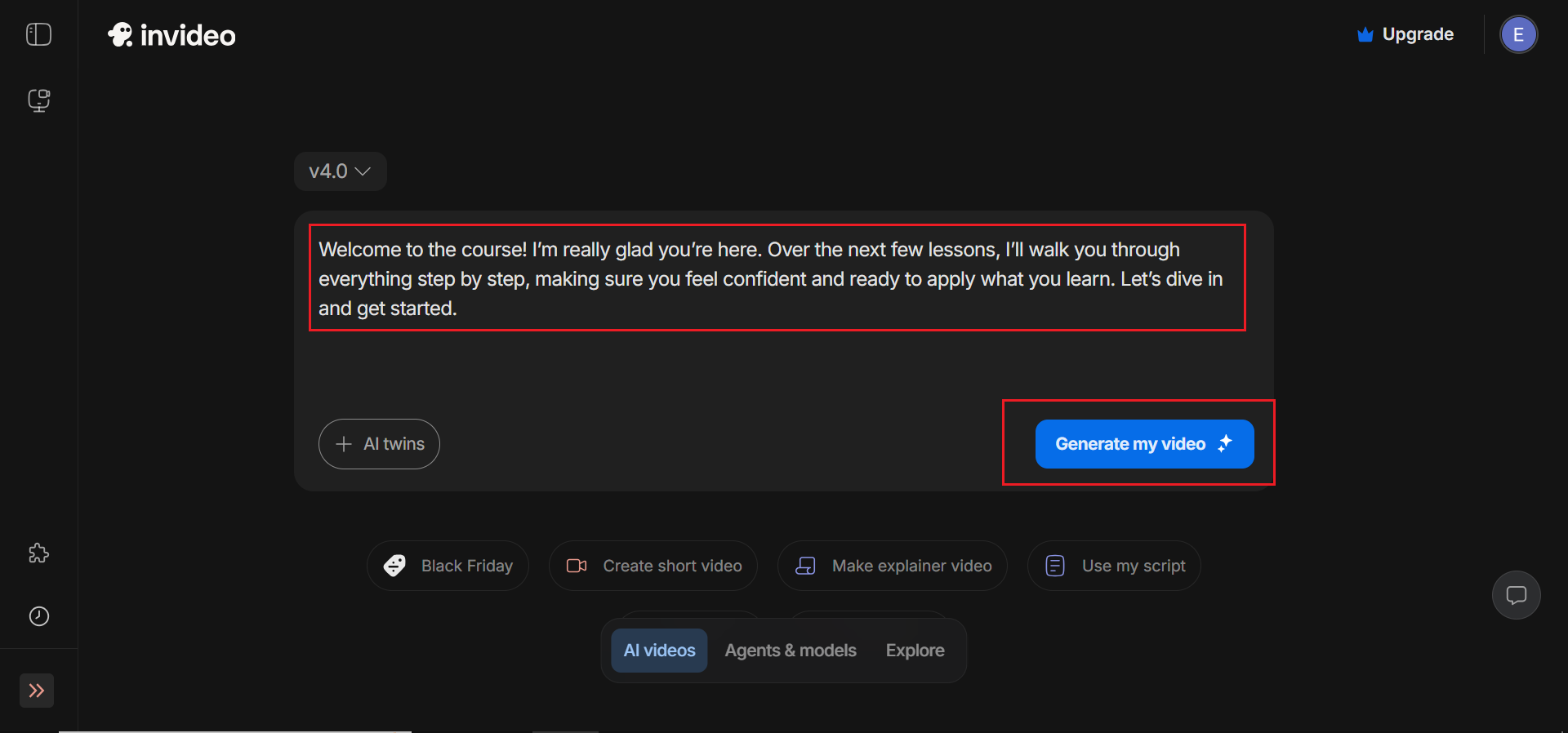1568x733 pixels.
Task: Click Generate my video button
Action: point(1144,444)
